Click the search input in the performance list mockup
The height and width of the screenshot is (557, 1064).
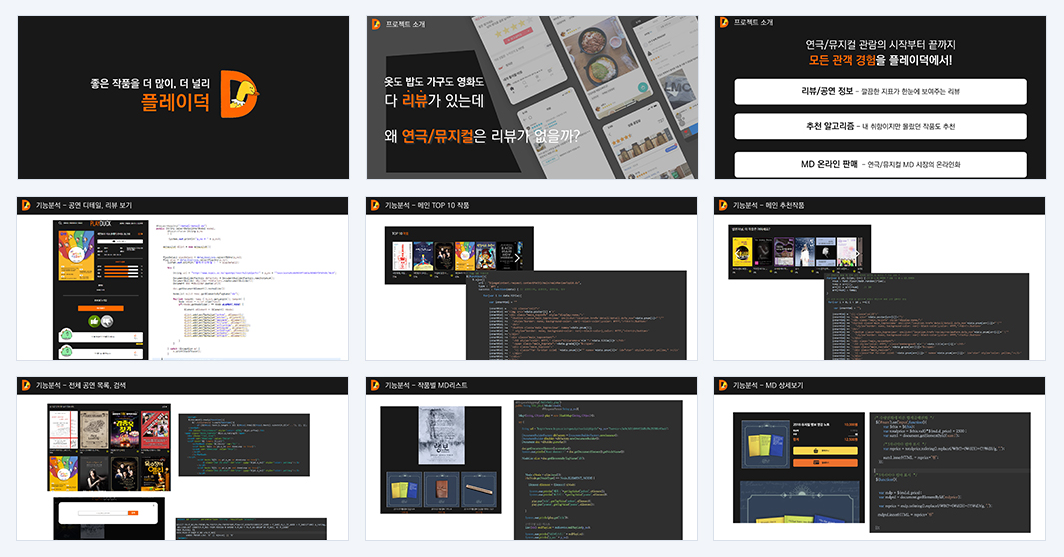tap(103, 513)
